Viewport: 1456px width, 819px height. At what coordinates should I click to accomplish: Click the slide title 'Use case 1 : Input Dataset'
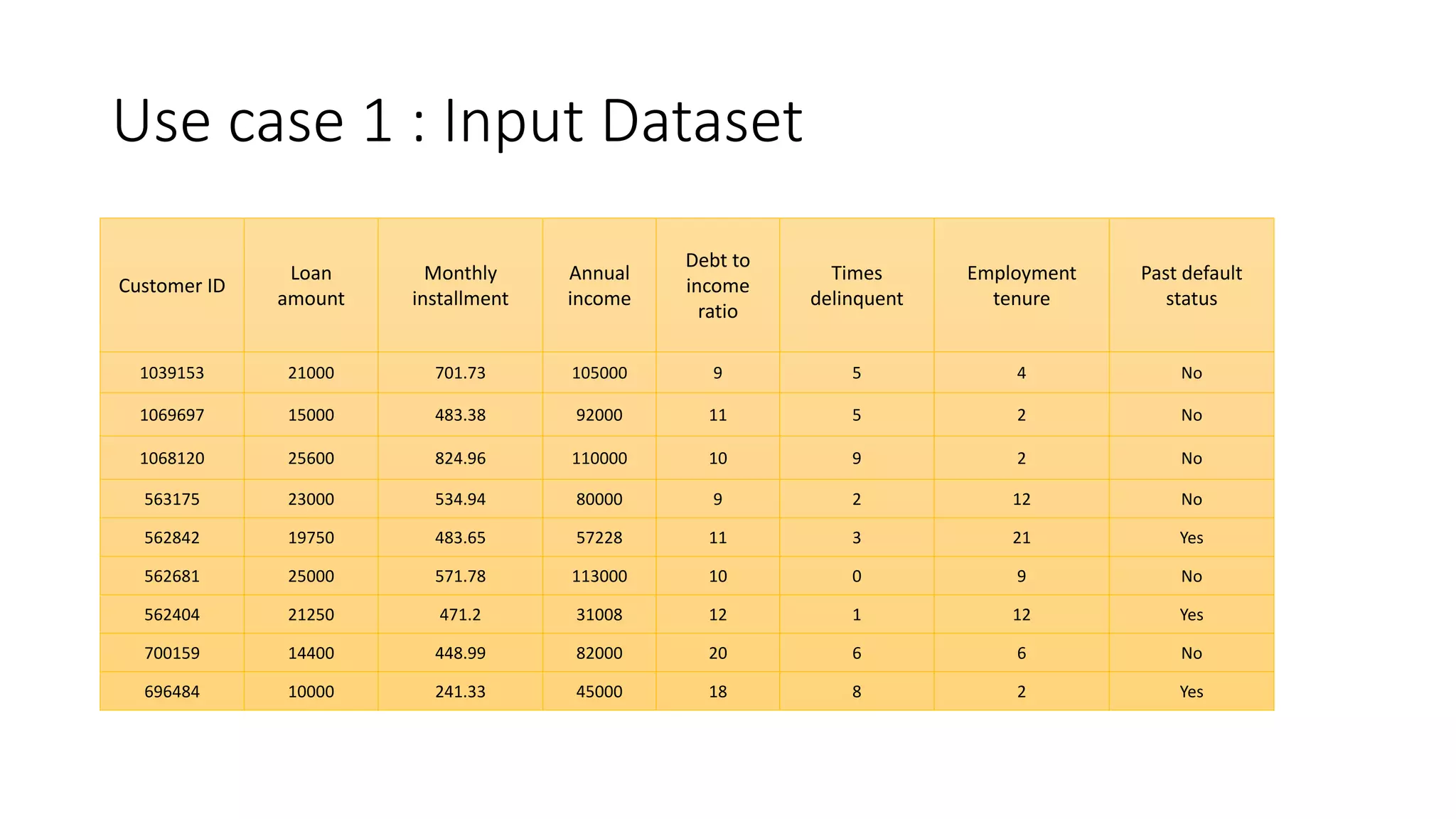pos(457,122)
